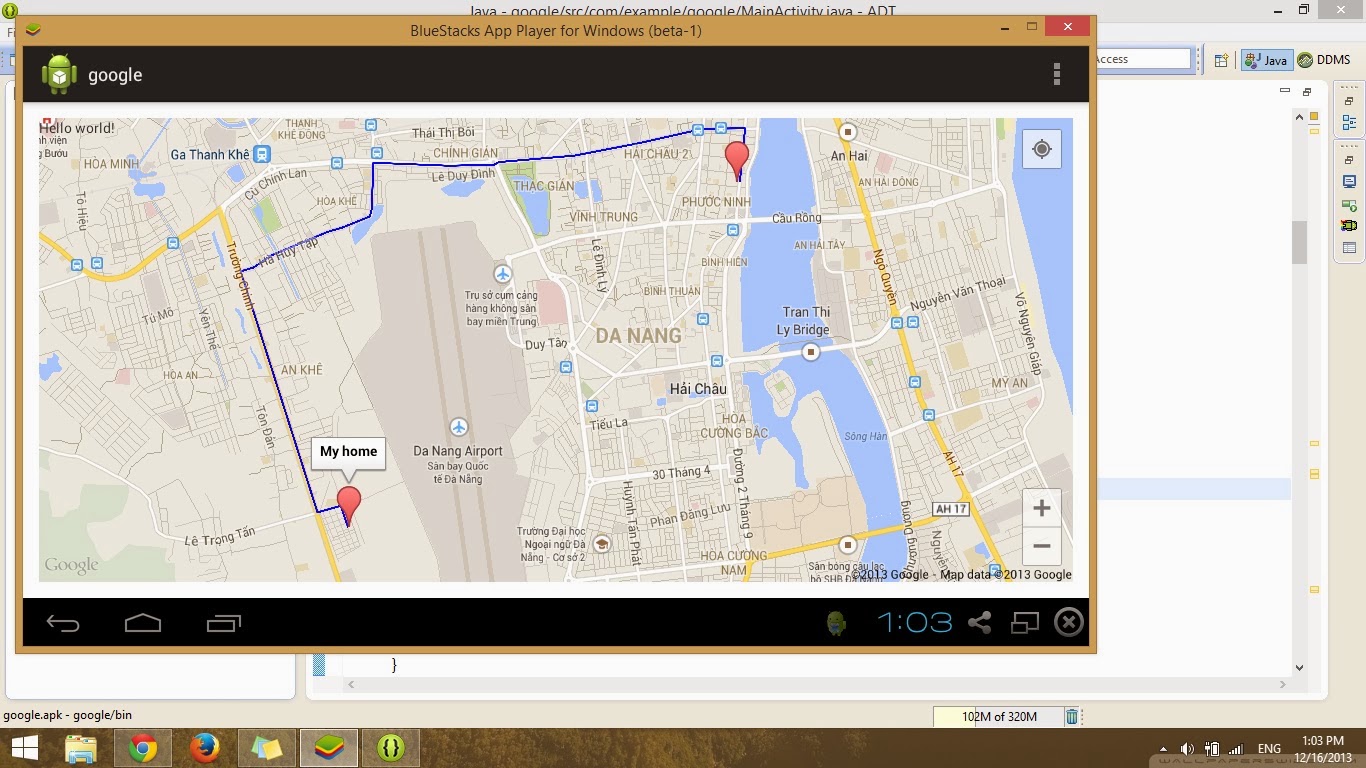Switch to the Java perspective in ADT
The height and width of the screenshot is (768, 1366).
(1267, 60)
